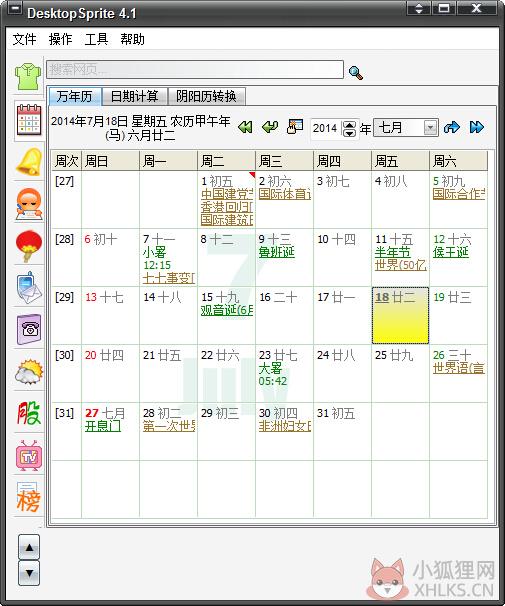Open the 第一次世界 link on July 28
The image size is (505, 606).
[x=168, y=426]
